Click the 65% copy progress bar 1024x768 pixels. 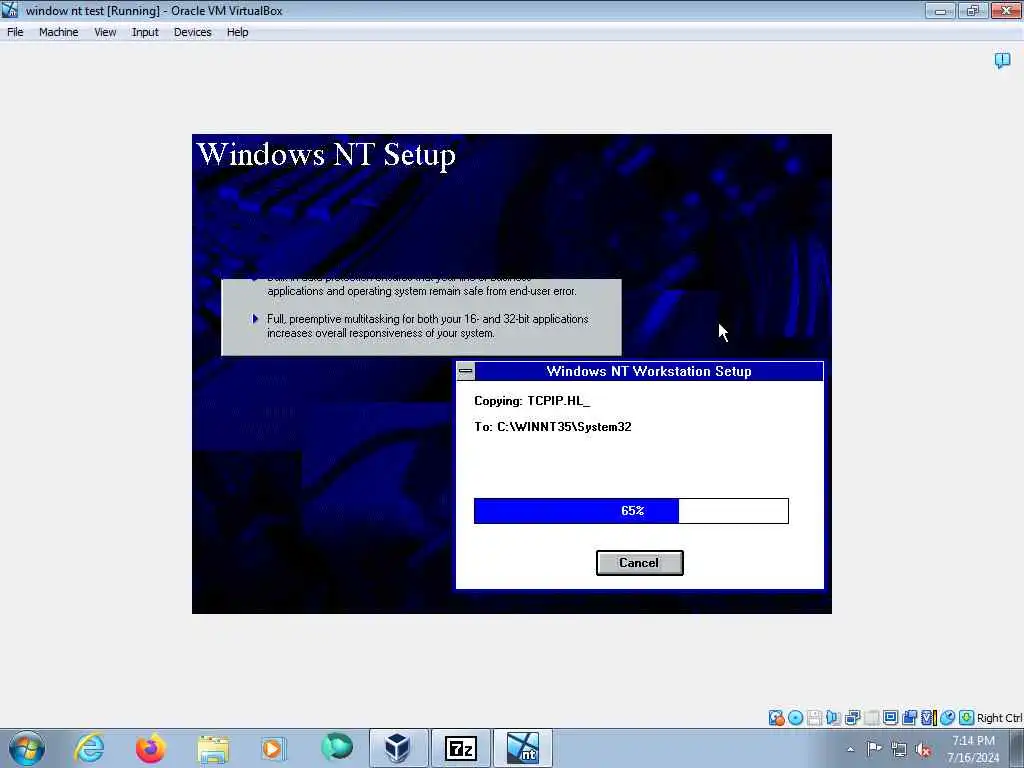[x=631, y=511]
